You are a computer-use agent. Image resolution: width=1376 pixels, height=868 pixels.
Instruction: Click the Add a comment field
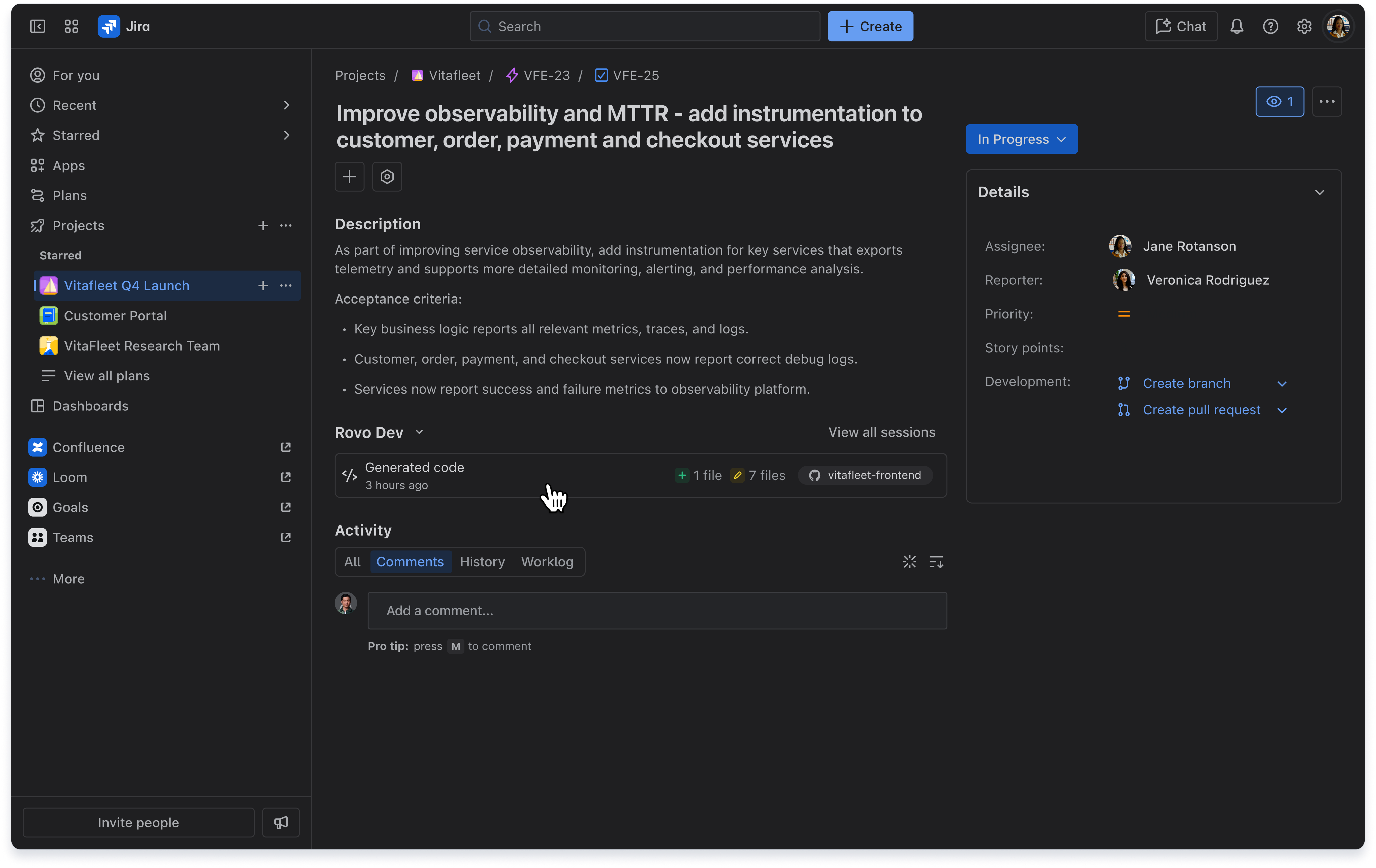(656, 610)
